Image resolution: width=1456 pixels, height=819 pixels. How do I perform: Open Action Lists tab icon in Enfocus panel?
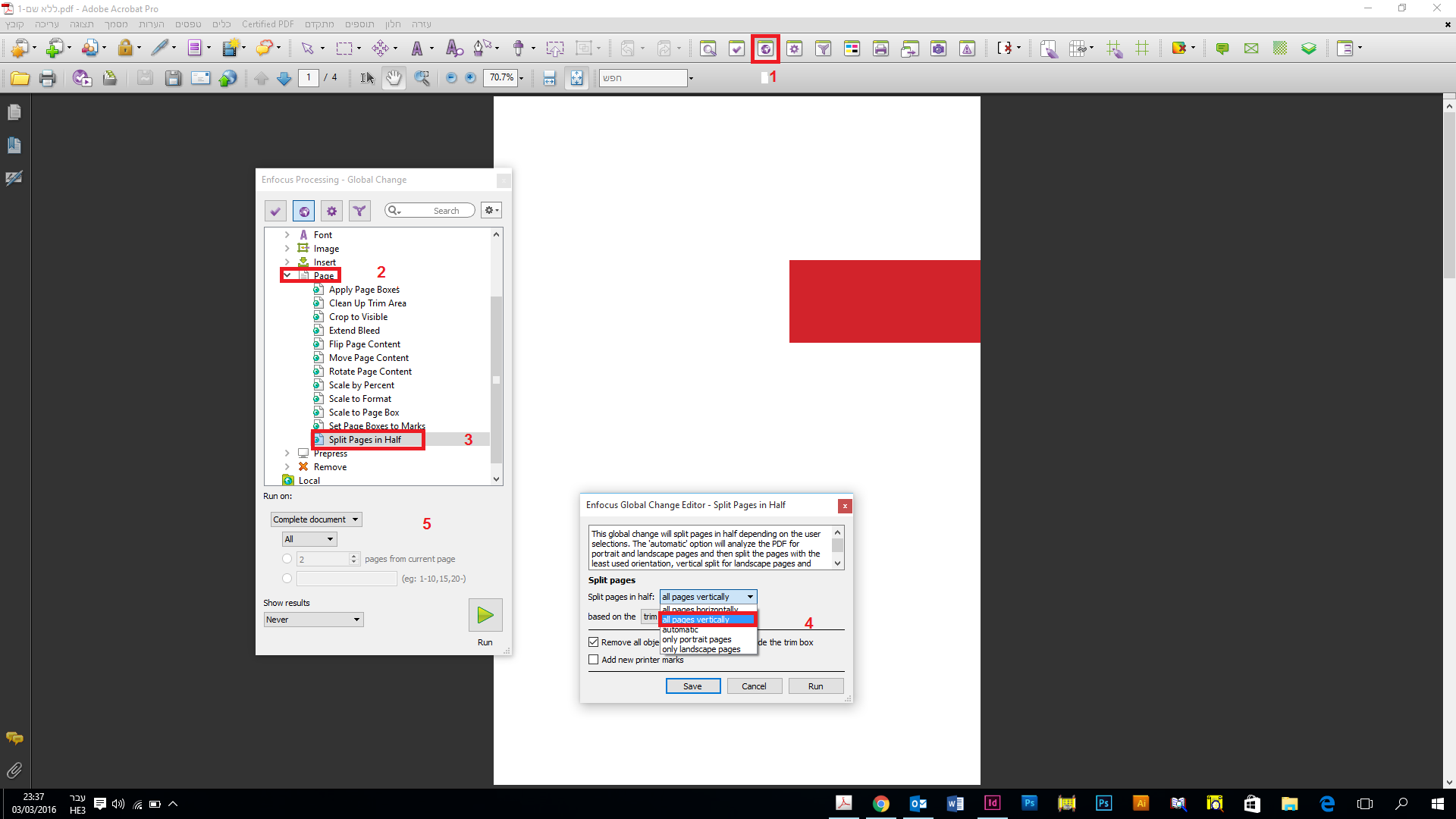pyautogui.click(x=331, y=211)
